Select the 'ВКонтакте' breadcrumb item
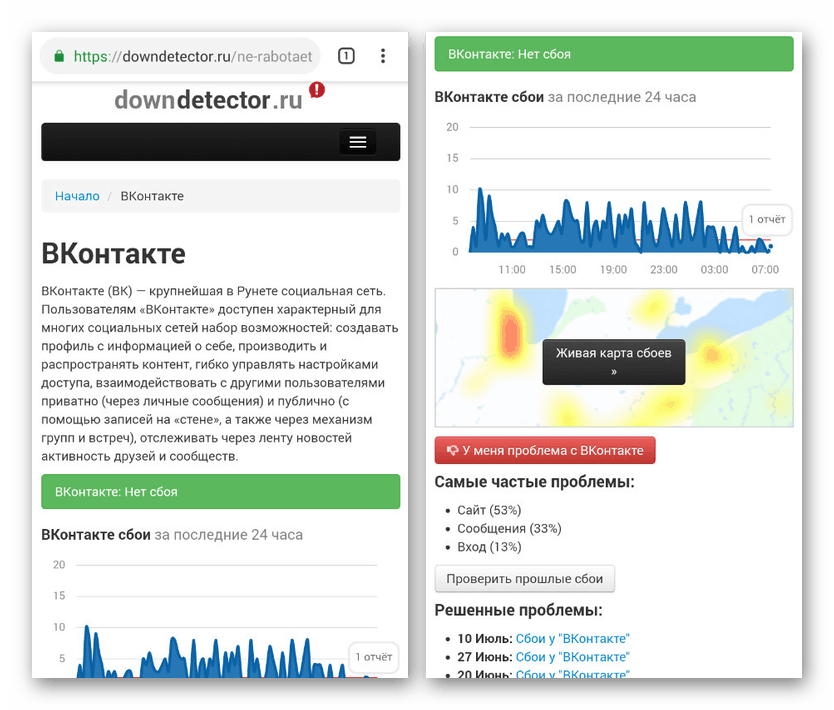 click(x=152, y=196)
